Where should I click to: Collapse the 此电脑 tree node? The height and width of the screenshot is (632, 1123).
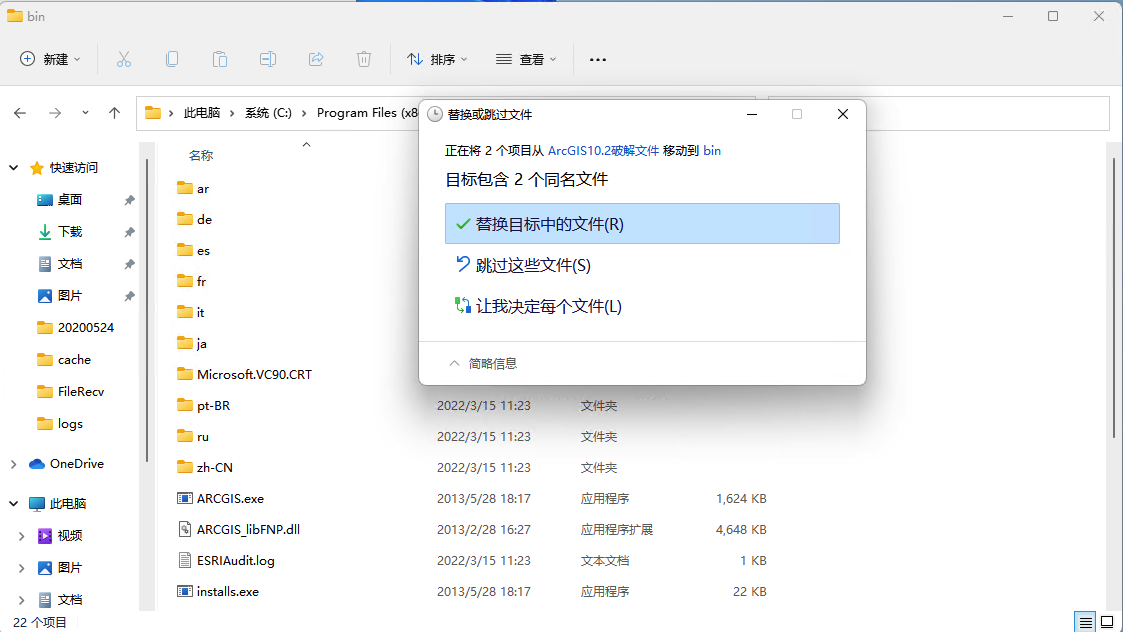click(x=14, y=504)
